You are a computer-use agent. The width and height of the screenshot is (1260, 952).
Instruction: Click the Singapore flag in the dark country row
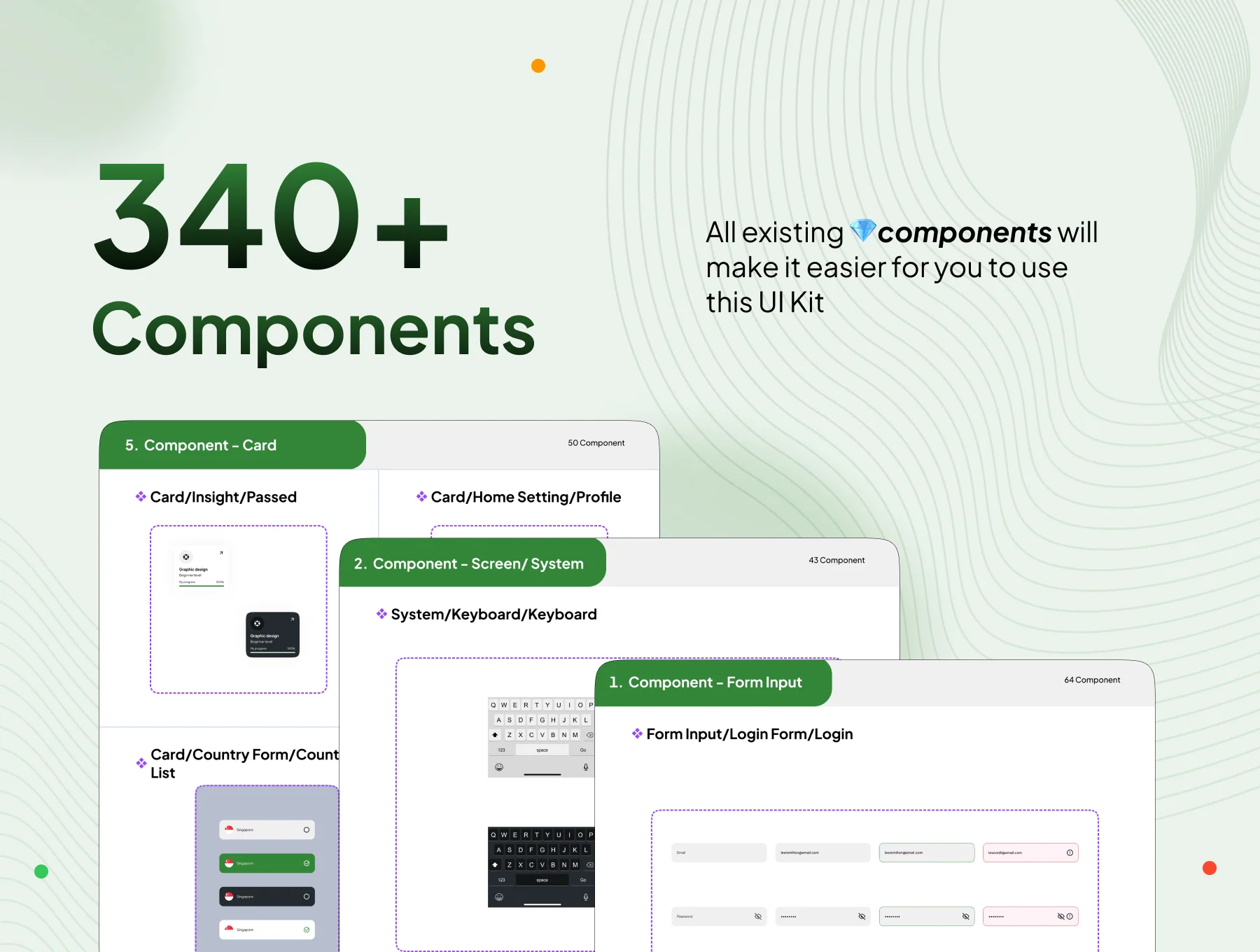coord(229,897)
